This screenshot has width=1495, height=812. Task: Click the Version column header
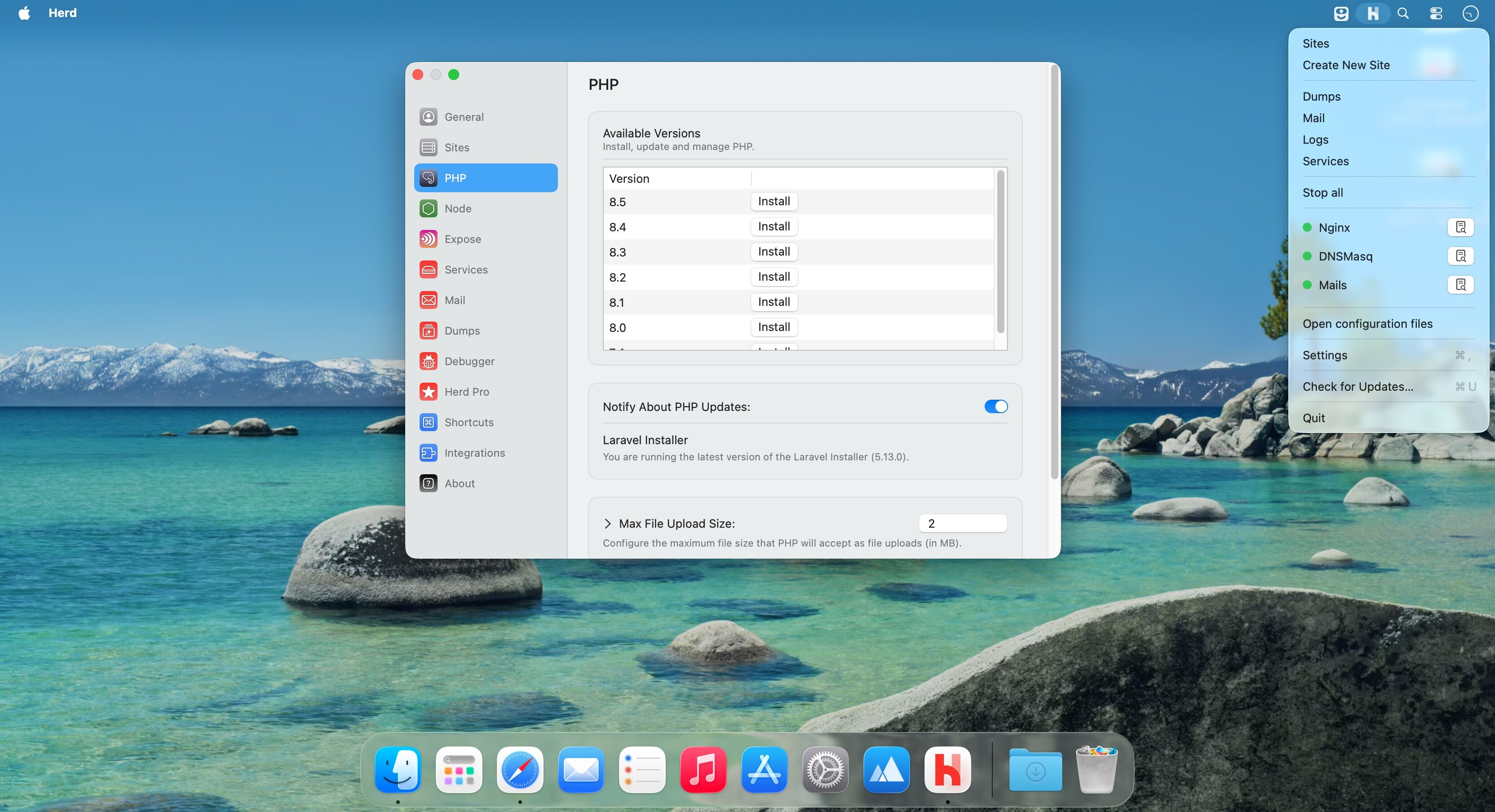coord(629,179)
